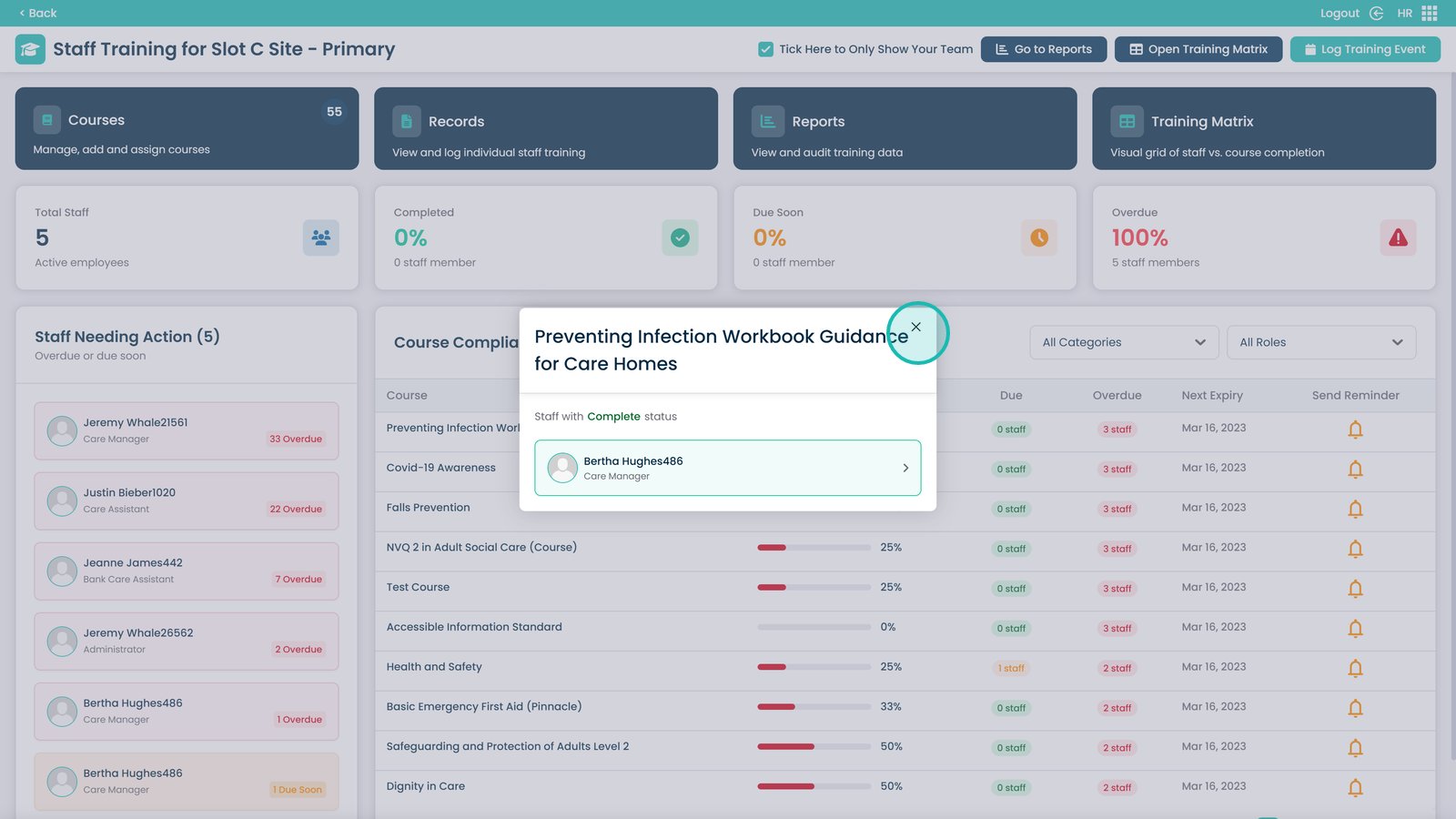Click the bell reminder for Covid-19 Awareness
Screen dimensions: 1456x819
1355,470
